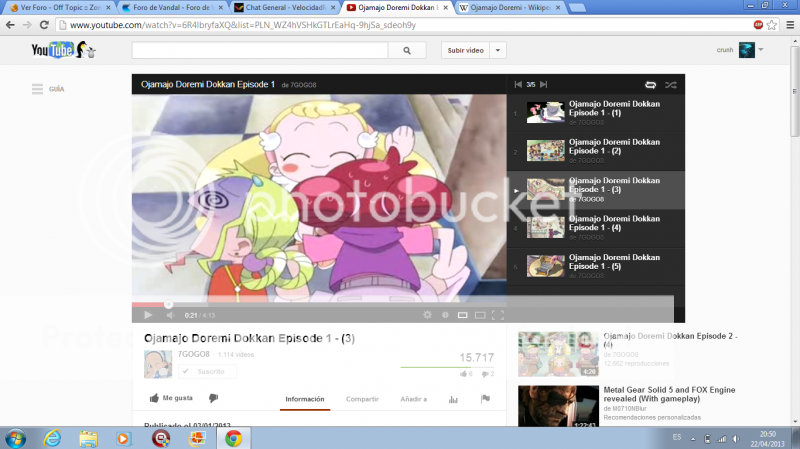The height and width of the screenshot is (449, 800).
Task: Open Ojamajo Doremi Dokkan Episode 2 suggestion
Action: coord(670,340)
